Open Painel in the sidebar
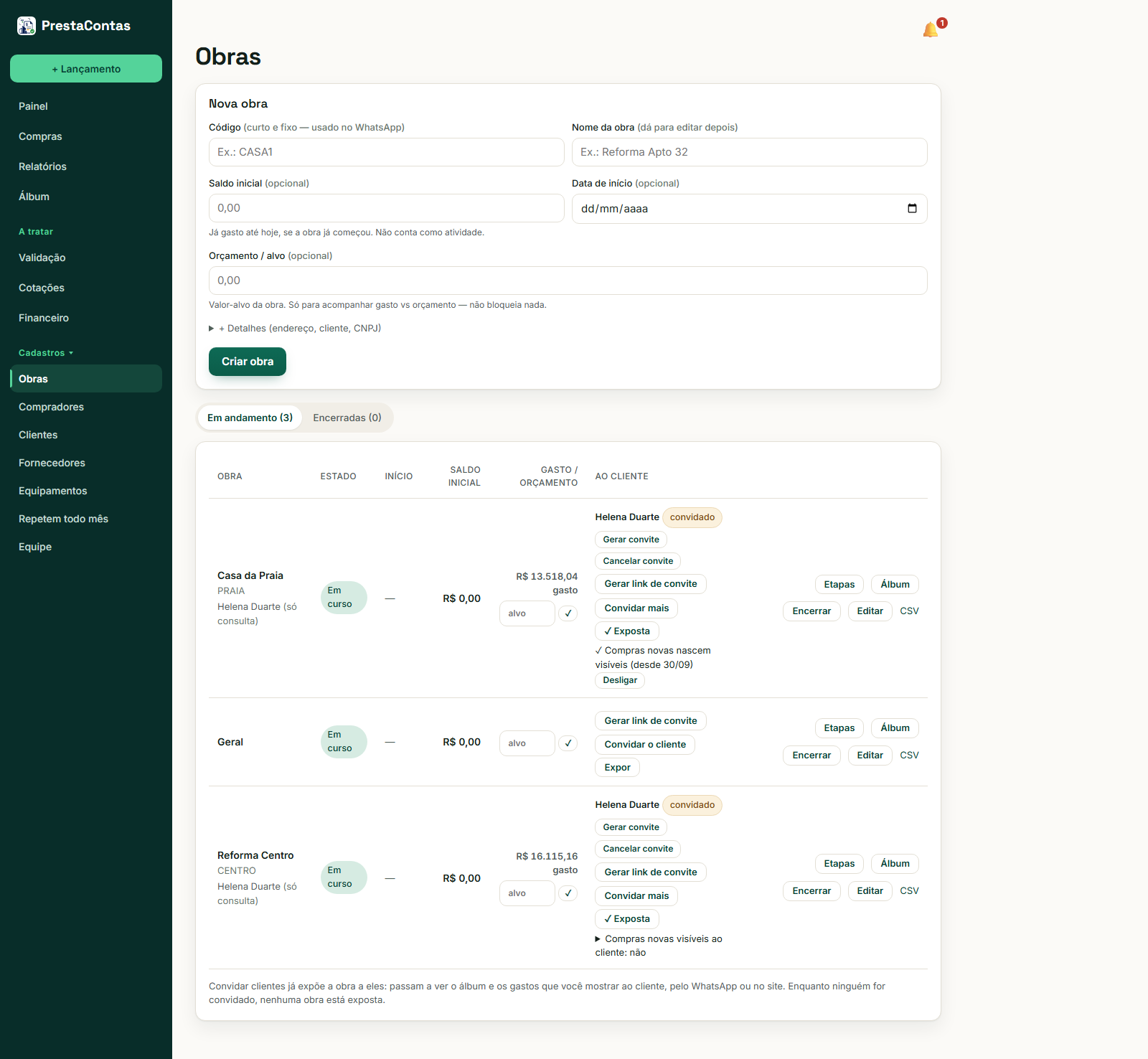This screenshot has width=1148, height=1059. point(86,106)
